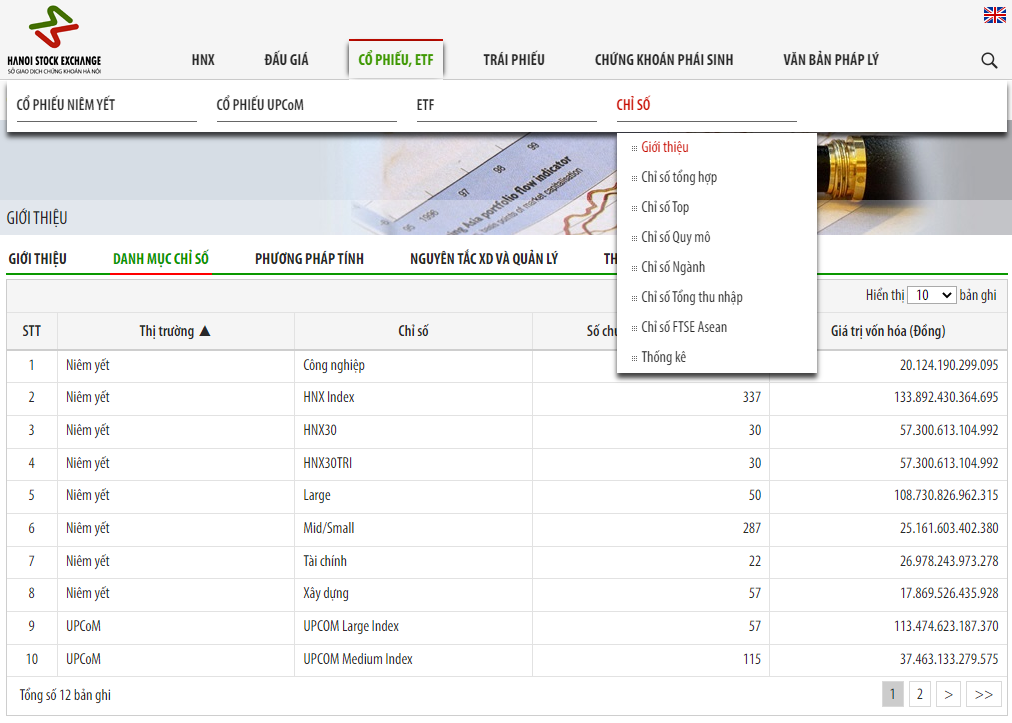Click the Hanoi Stock Exchange logo

click(x=54, y=39)
